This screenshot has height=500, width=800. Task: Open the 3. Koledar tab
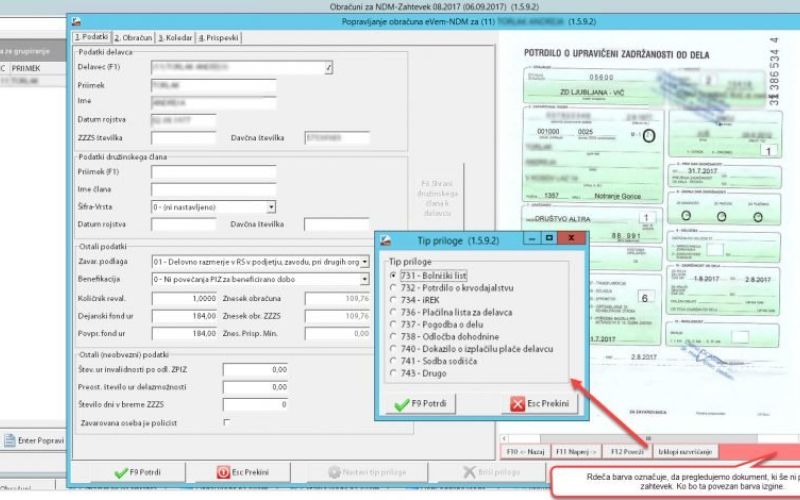(174, 38)
